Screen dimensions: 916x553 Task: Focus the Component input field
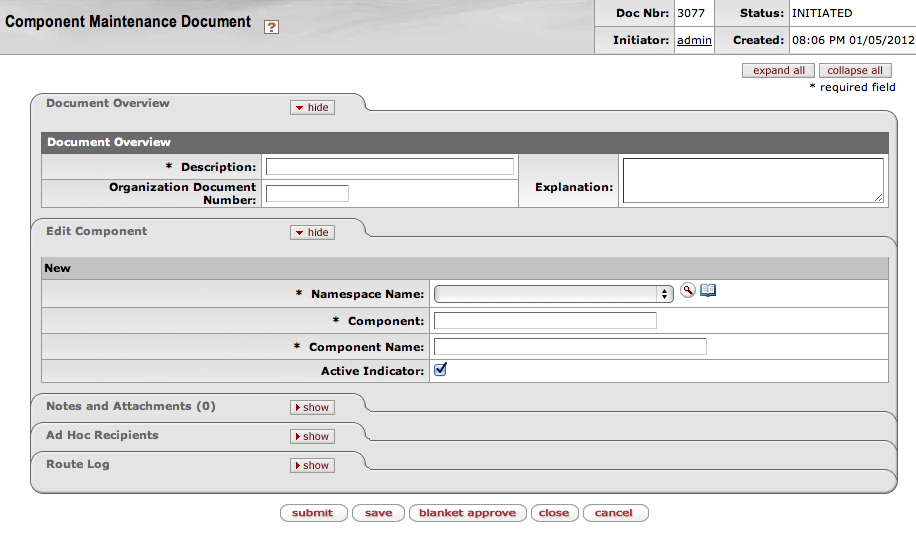[545, 321]
